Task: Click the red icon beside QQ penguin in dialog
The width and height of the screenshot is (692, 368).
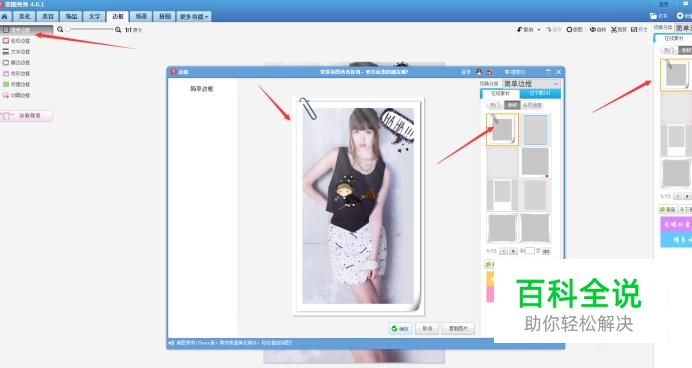Action: [489, 71]
